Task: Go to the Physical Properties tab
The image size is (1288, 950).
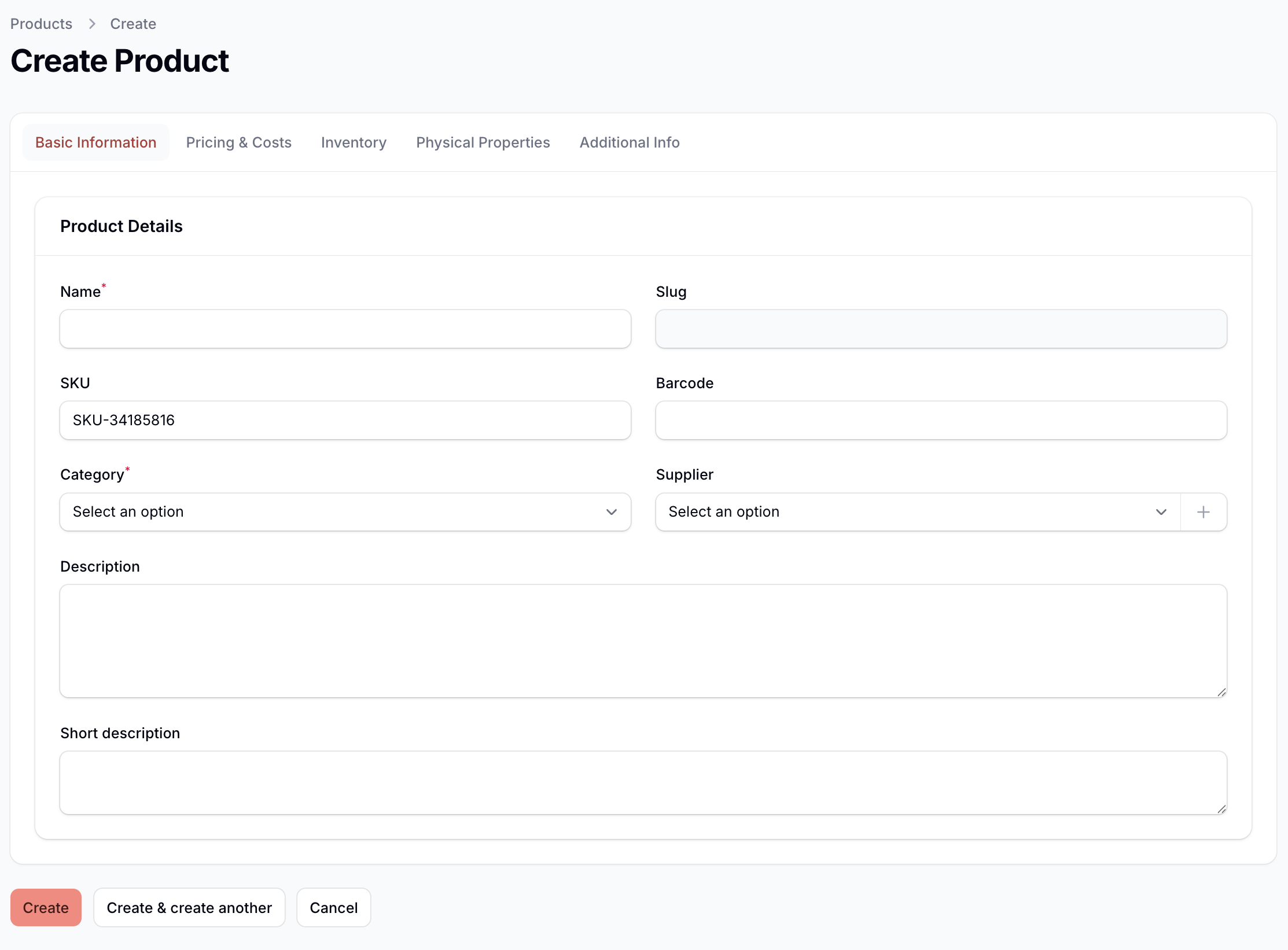Action: (483, 142)
